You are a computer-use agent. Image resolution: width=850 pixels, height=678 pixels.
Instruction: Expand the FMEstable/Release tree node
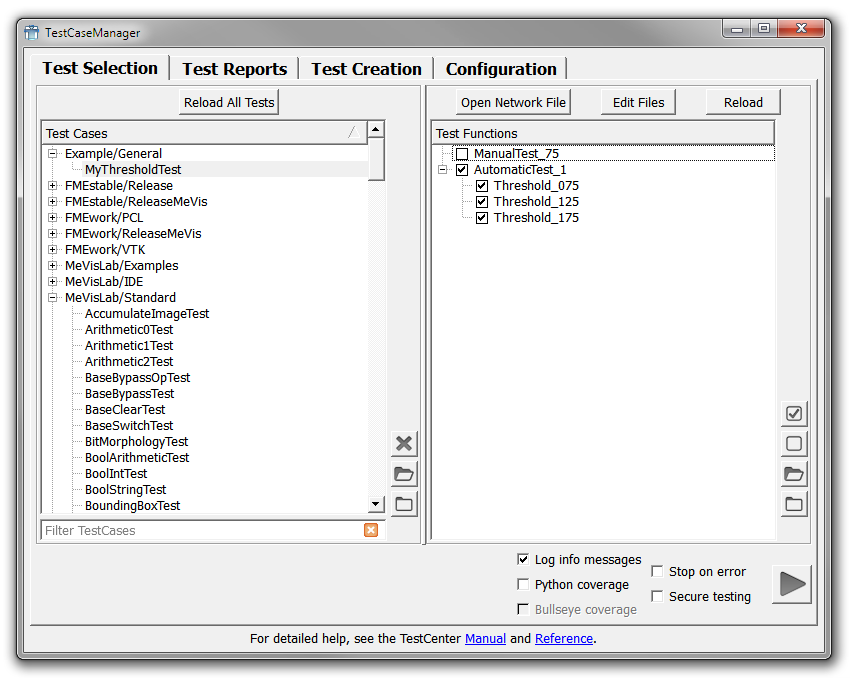pyautogui.click(x=53, y=186)
